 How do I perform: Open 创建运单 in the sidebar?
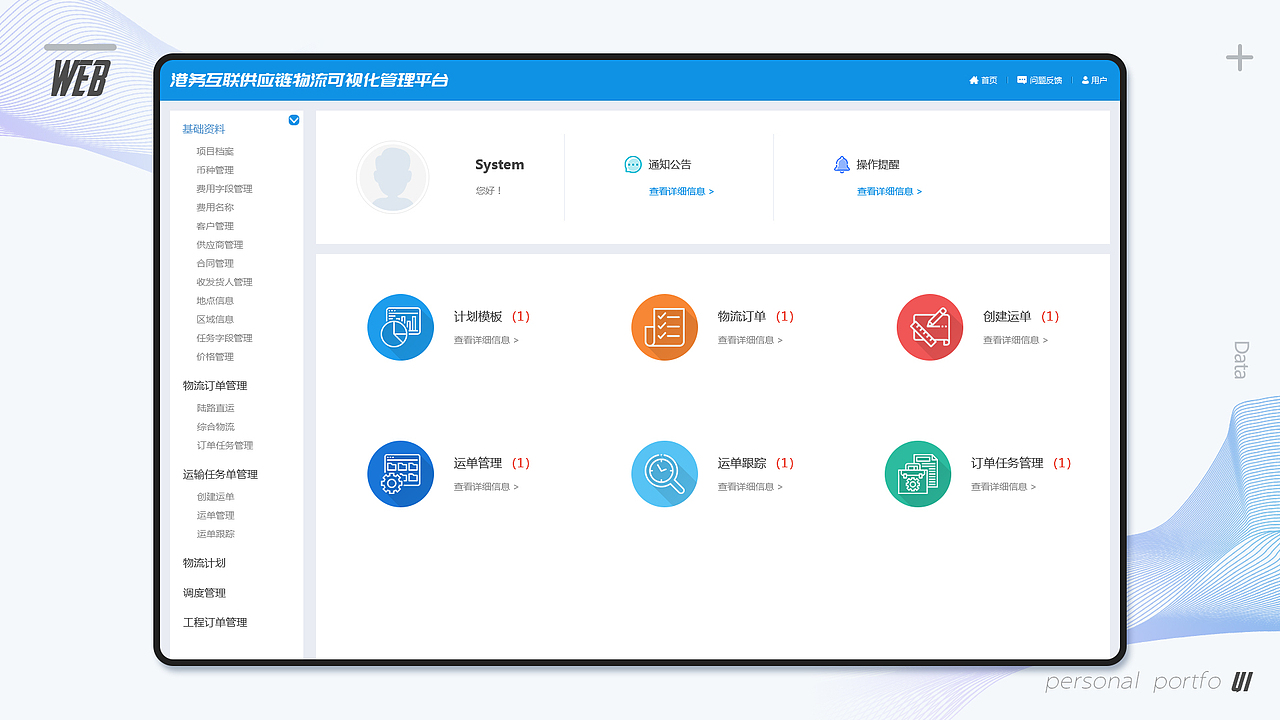pyautogui.click(x=215, y=497)
